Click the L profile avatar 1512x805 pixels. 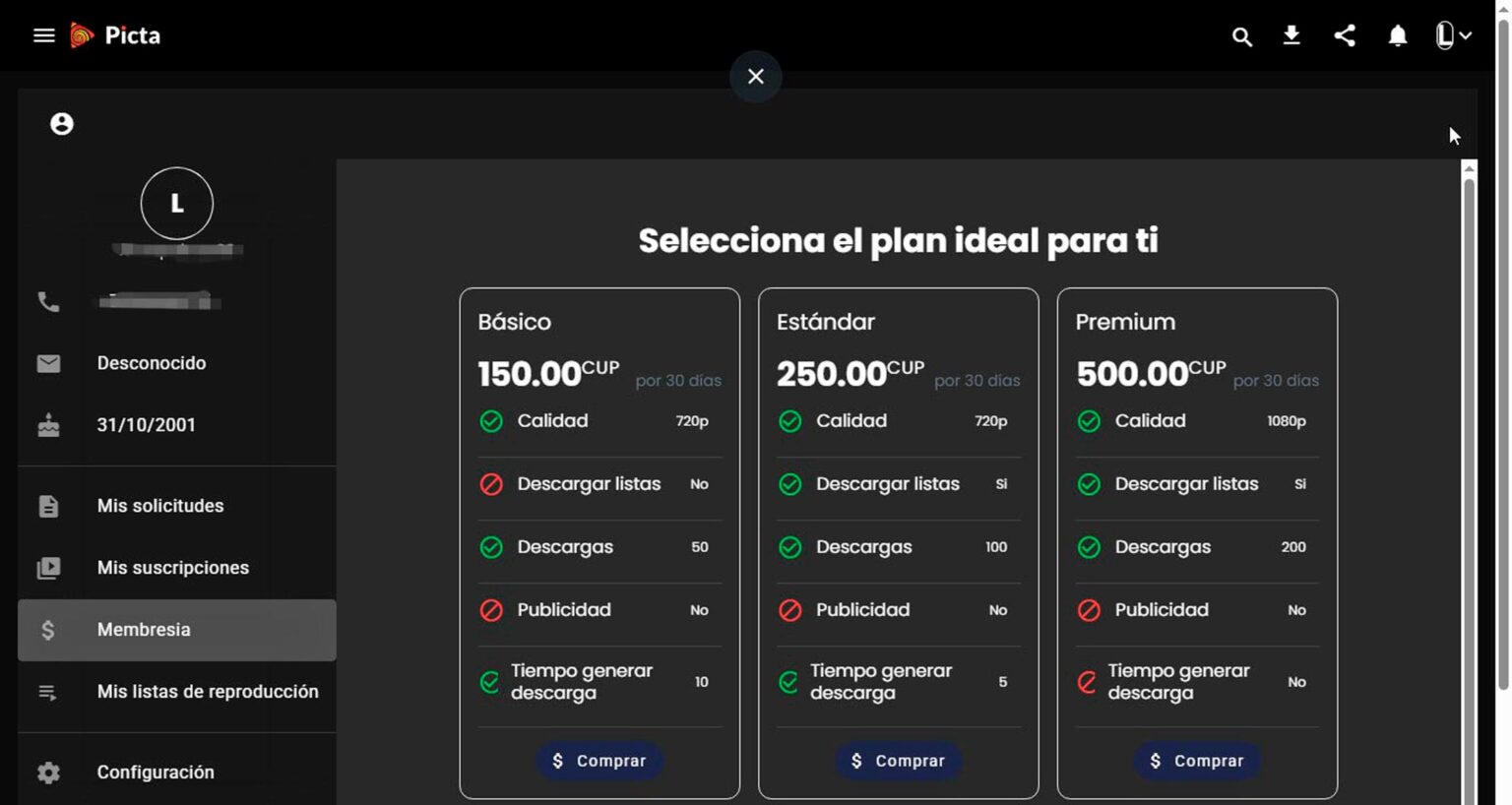(177, 204)
